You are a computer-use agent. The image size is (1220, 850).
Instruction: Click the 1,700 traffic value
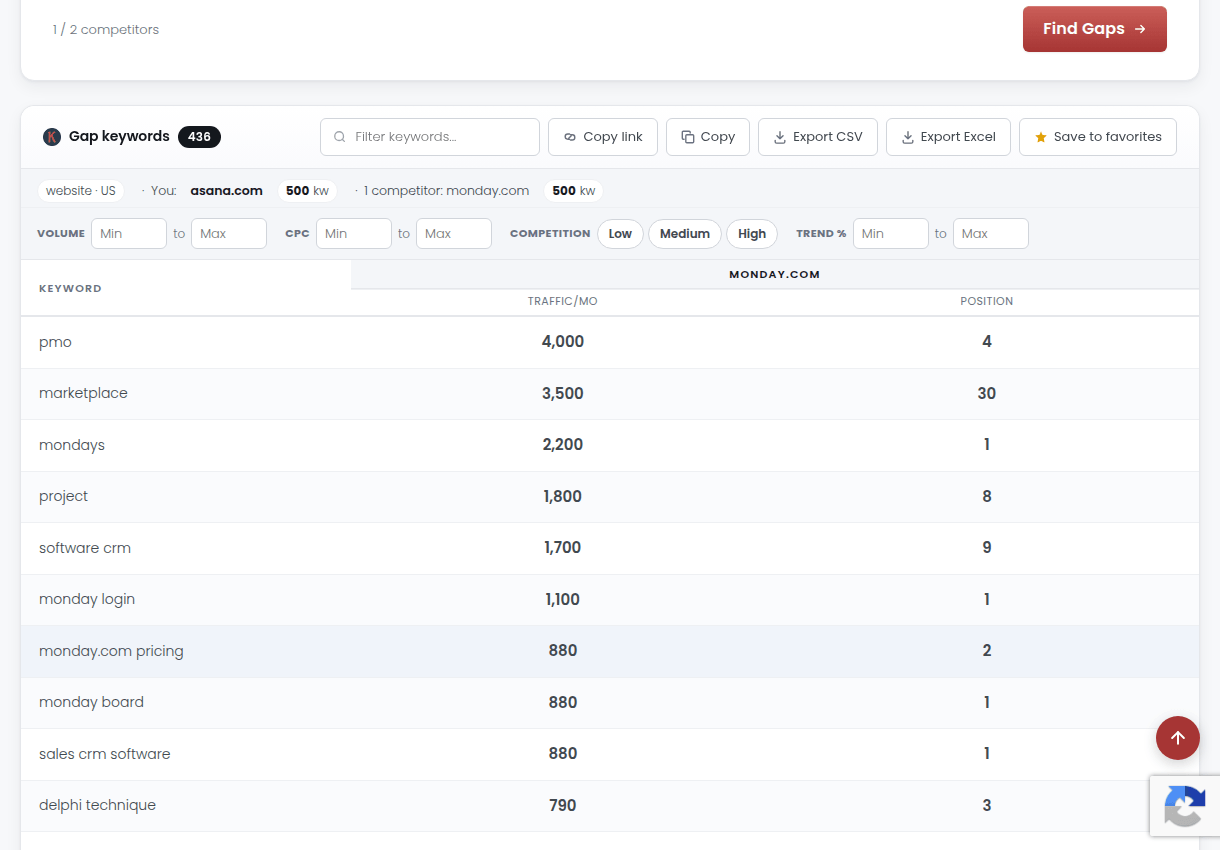pyautogui.click(x=563, y=548)
